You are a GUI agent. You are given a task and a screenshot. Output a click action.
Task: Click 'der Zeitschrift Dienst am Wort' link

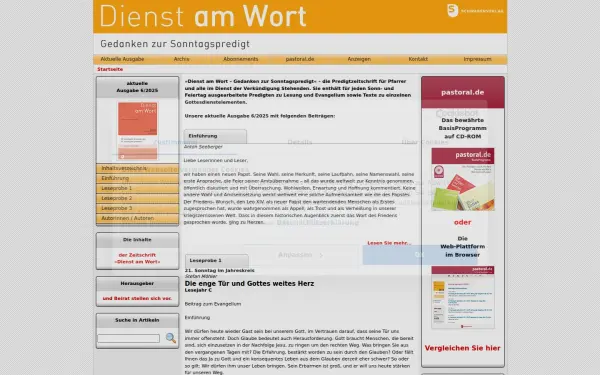[137, 258]
